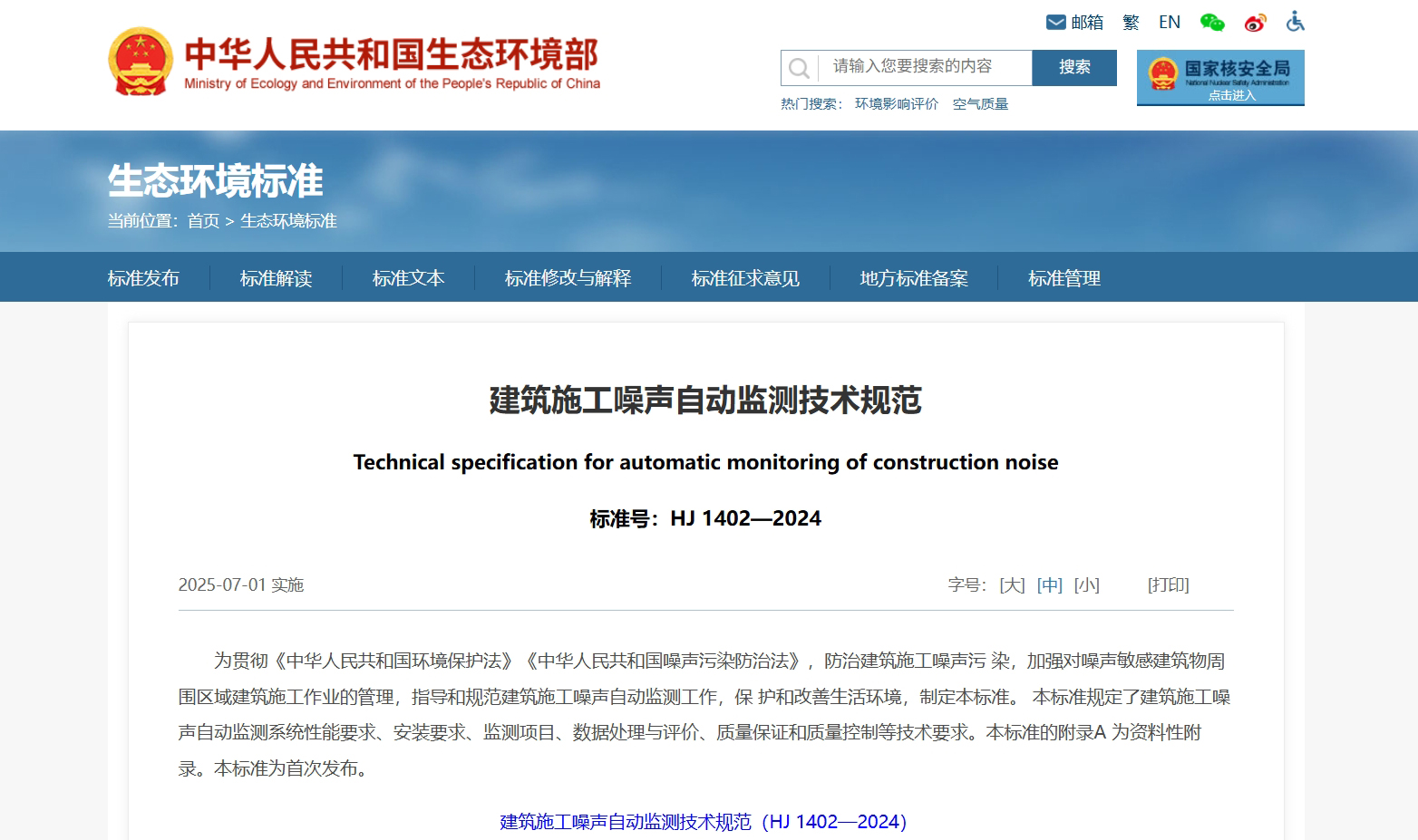The width and height of the screenshot is (1418, 840).
Task: Open the 标准发布 navigation menu
Action: (x=143, y=278)
